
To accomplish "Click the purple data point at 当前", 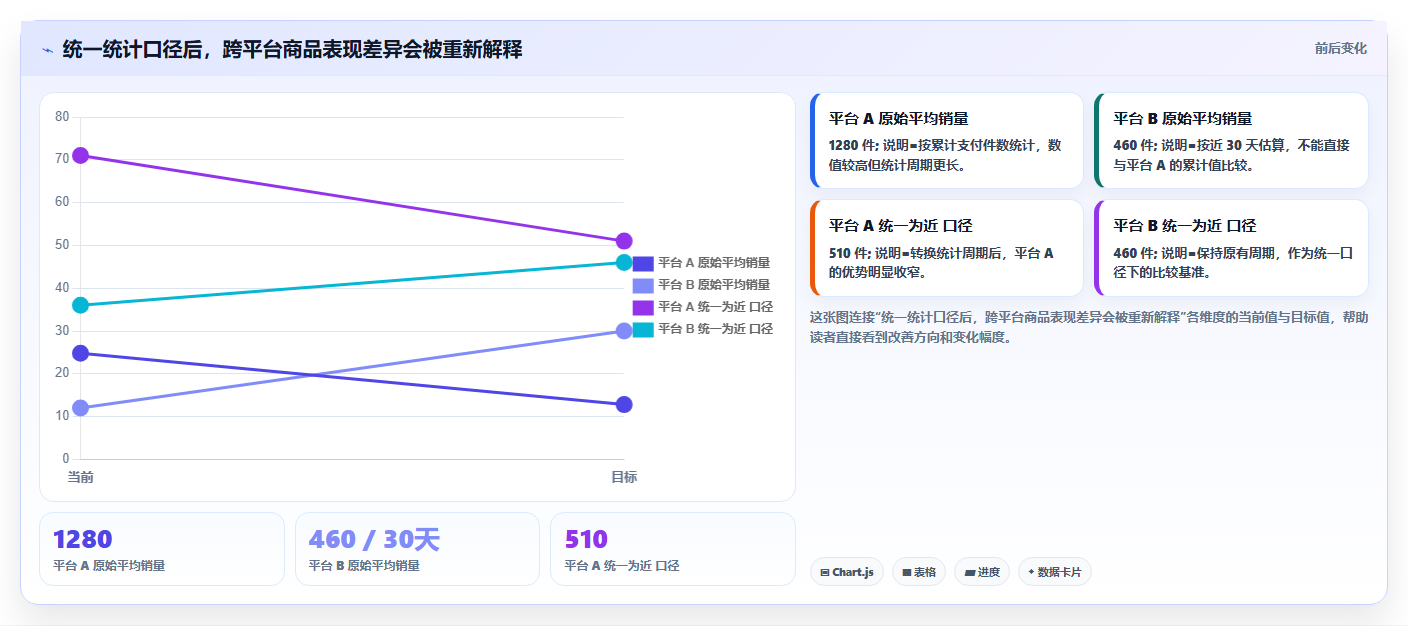I will 81,155.
